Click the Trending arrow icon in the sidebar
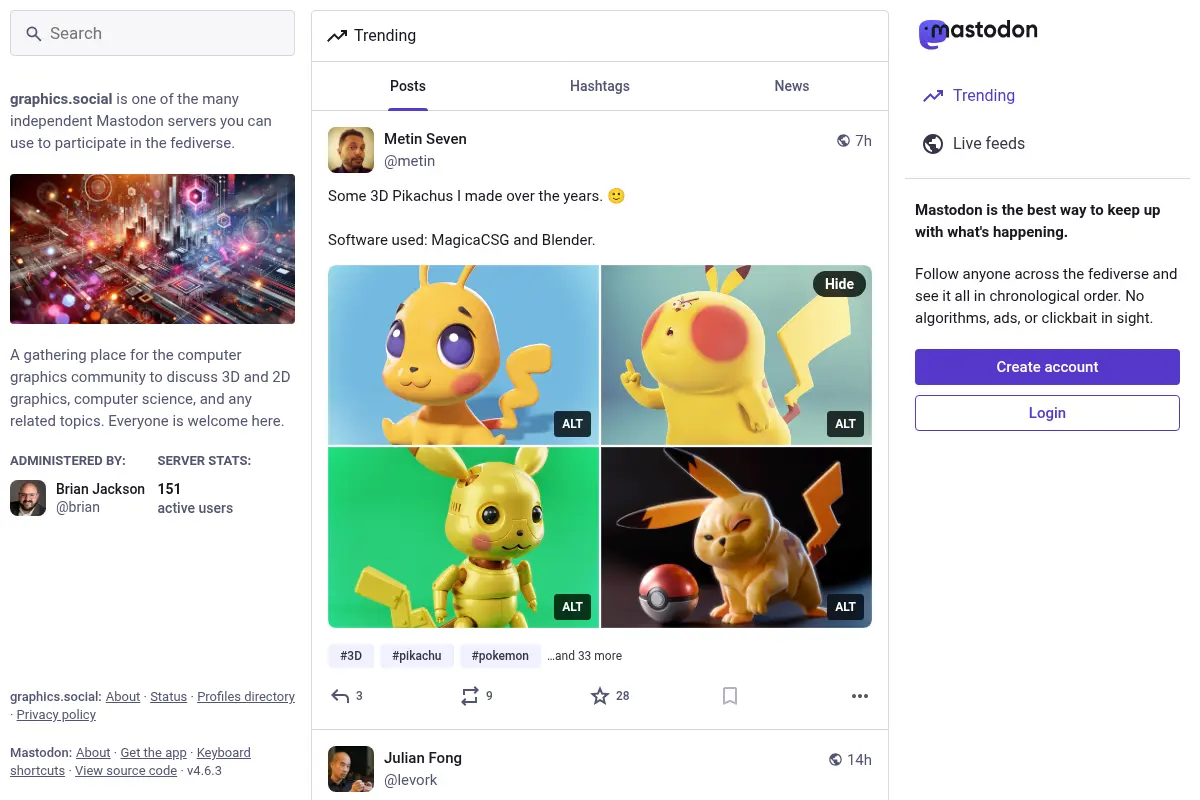The image size is (1200, 800). pyautogui.click(x=933, y=96)
